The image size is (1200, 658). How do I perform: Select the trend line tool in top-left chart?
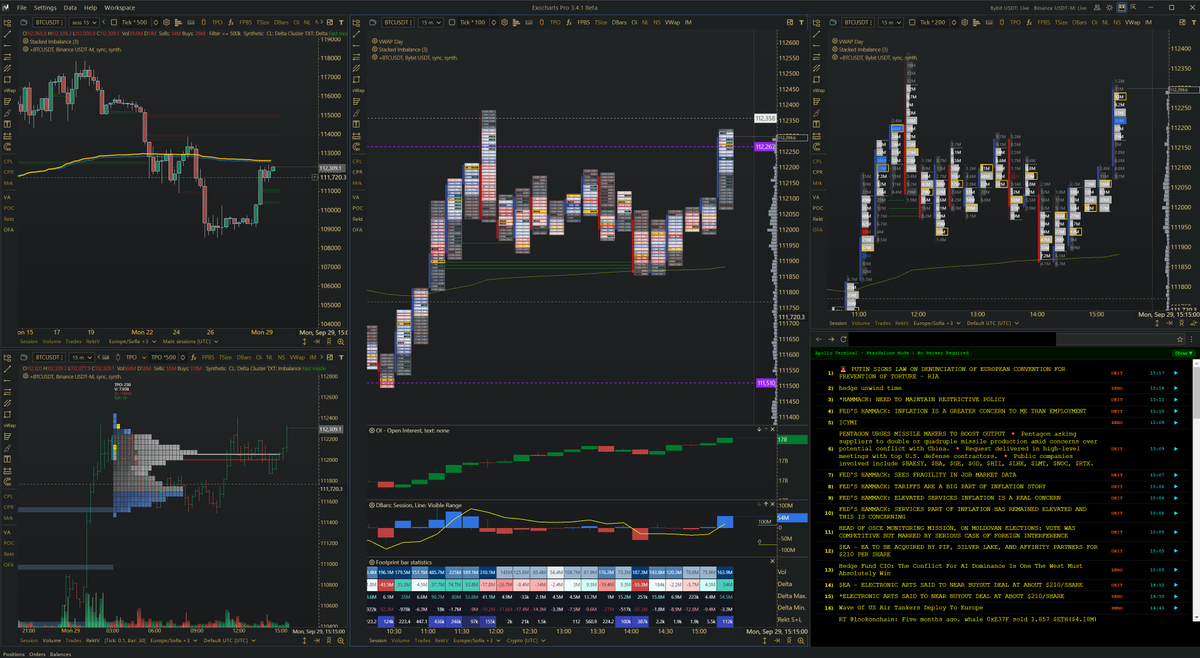click(x=7, y=33)
